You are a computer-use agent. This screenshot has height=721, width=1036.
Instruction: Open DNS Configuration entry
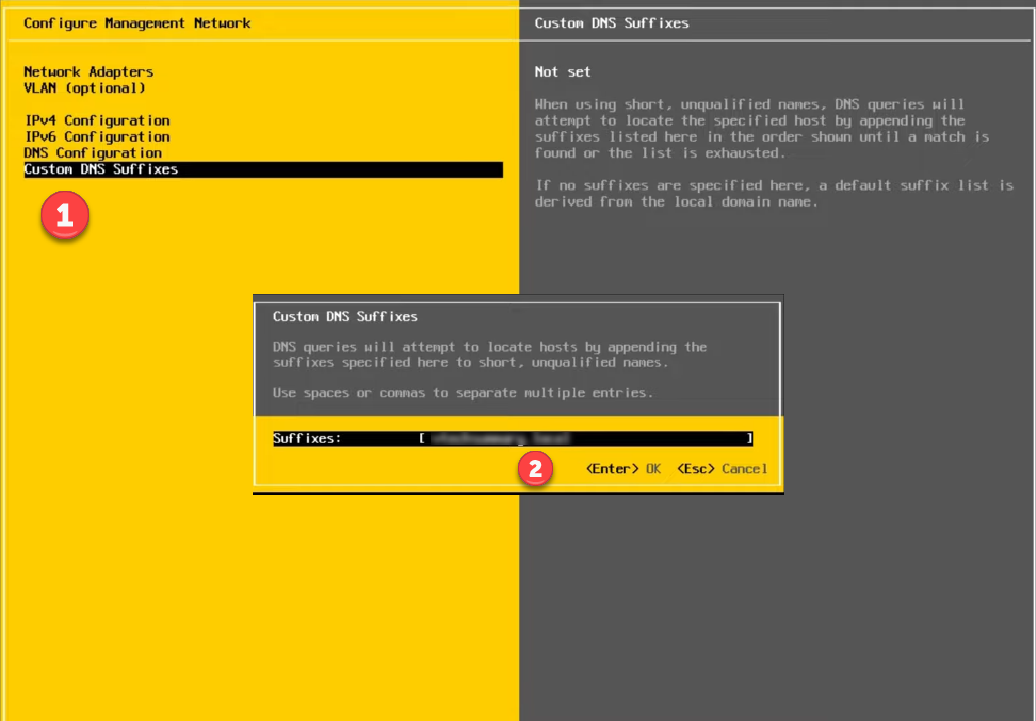(93, 153)
